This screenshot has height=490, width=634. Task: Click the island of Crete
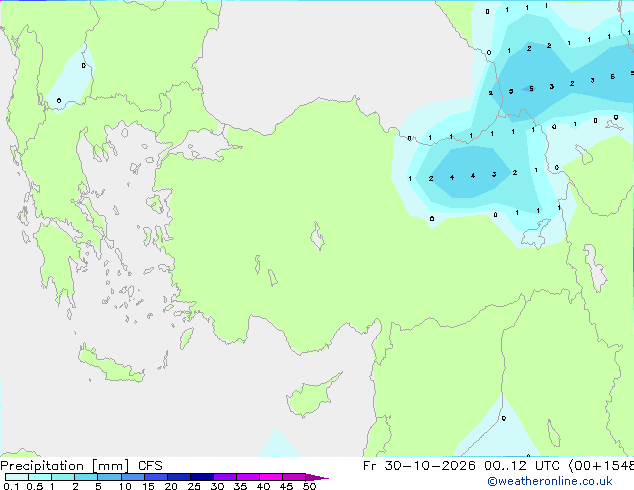pos(111,365)
